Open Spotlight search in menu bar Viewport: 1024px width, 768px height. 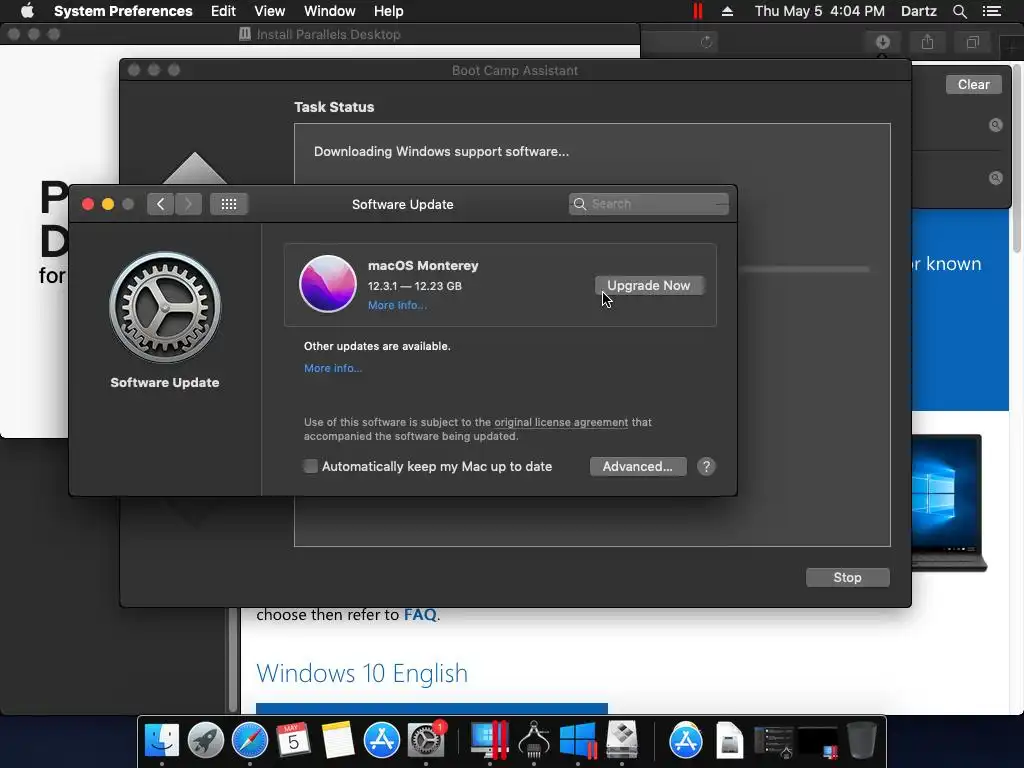click(x=960, y=11)
